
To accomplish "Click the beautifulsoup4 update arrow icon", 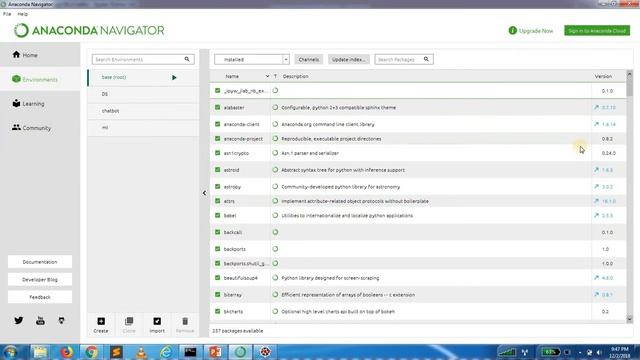I will 596,278.
